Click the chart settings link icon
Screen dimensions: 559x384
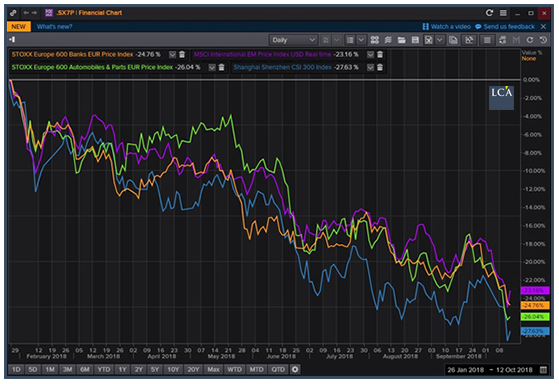click(x=502, y=40)
